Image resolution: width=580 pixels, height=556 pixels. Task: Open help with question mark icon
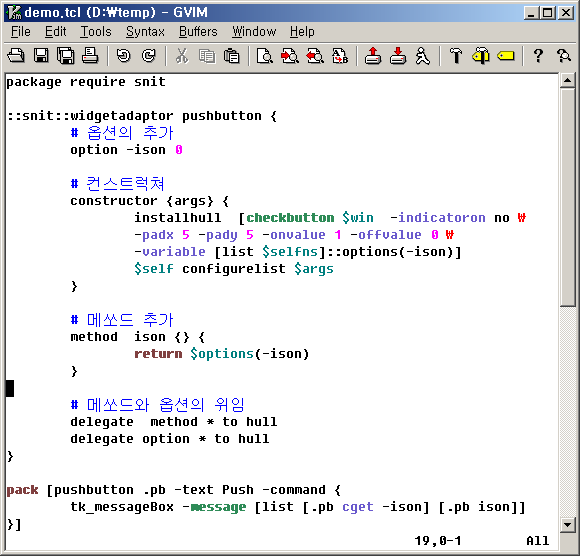(x=538, y=56)
